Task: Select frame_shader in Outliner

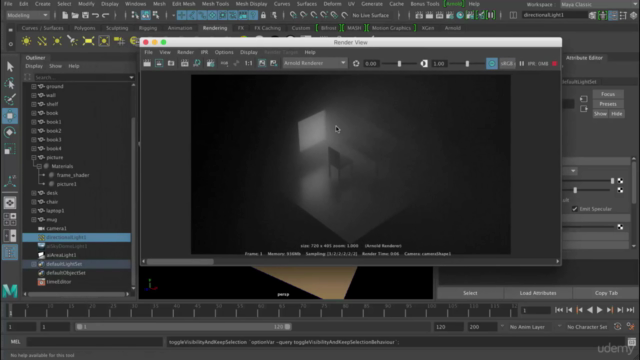Action: [x=73, y=175]
